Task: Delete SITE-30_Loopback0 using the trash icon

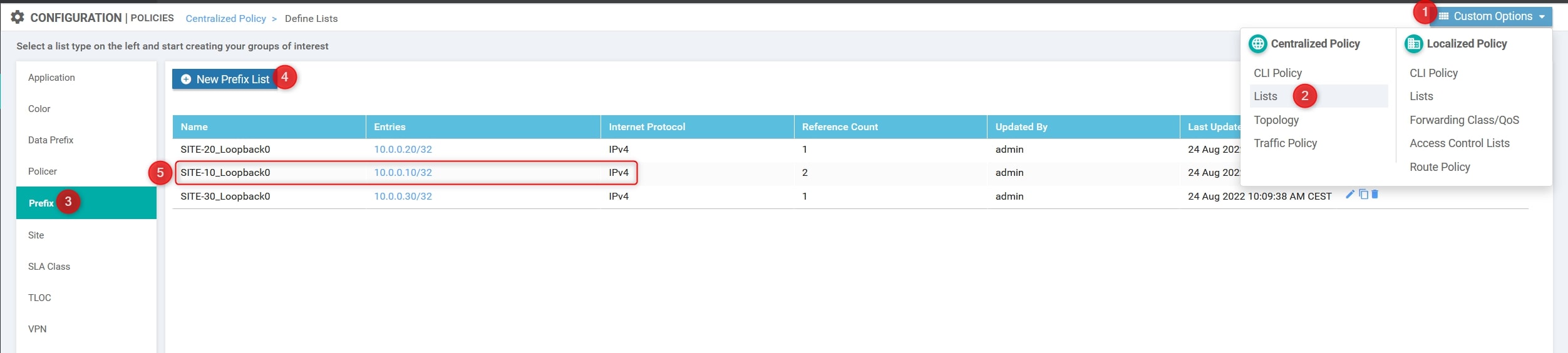Action: 1375,195
